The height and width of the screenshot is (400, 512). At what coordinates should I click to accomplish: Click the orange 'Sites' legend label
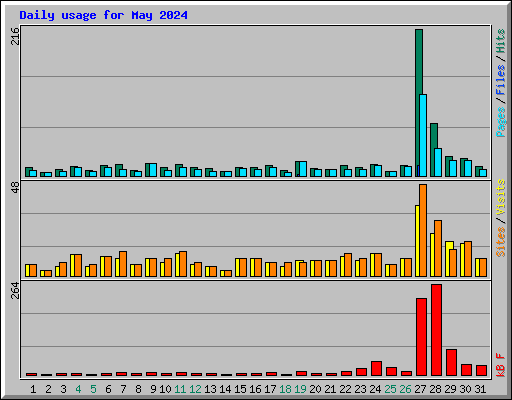(x=501, y=242)
